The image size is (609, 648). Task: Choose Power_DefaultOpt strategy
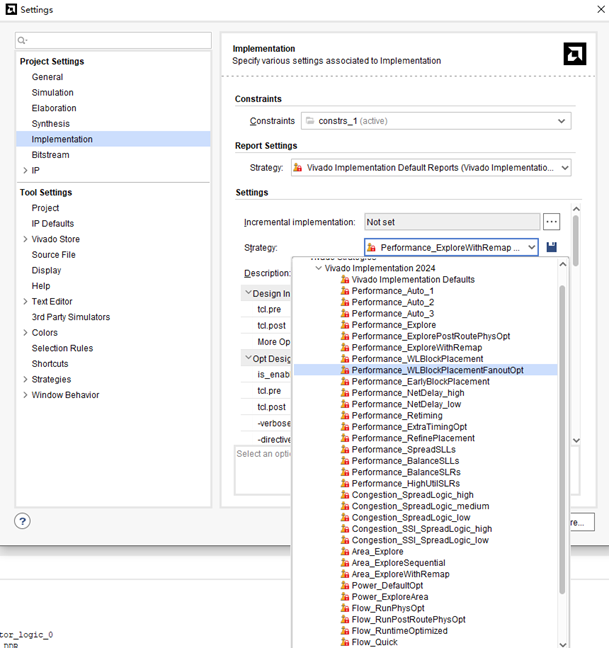click(x=387, y=586)
